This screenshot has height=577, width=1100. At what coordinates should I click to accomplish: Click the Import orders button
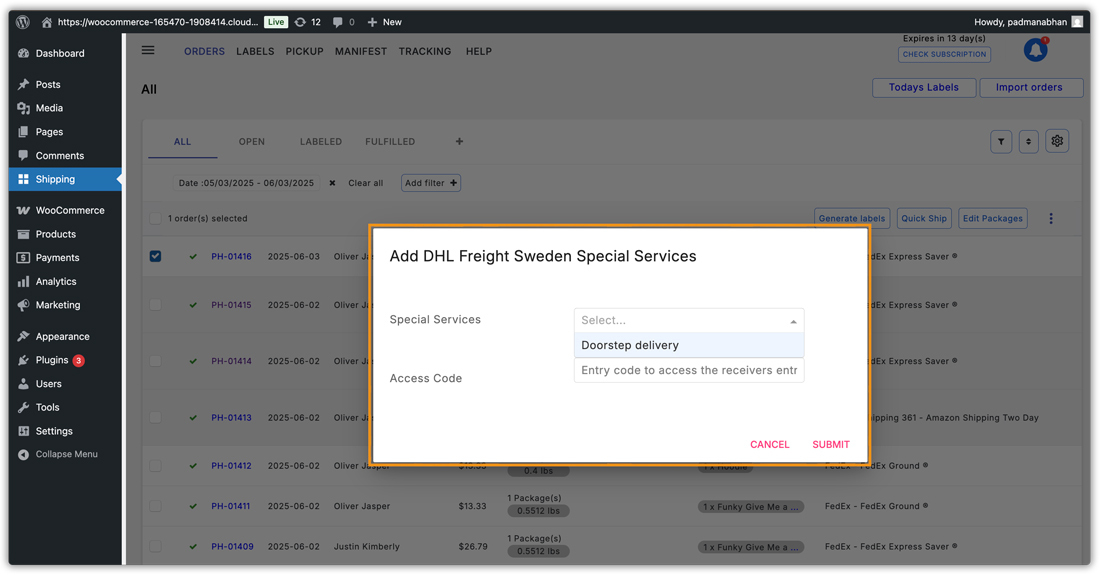tap(1029, 88)
